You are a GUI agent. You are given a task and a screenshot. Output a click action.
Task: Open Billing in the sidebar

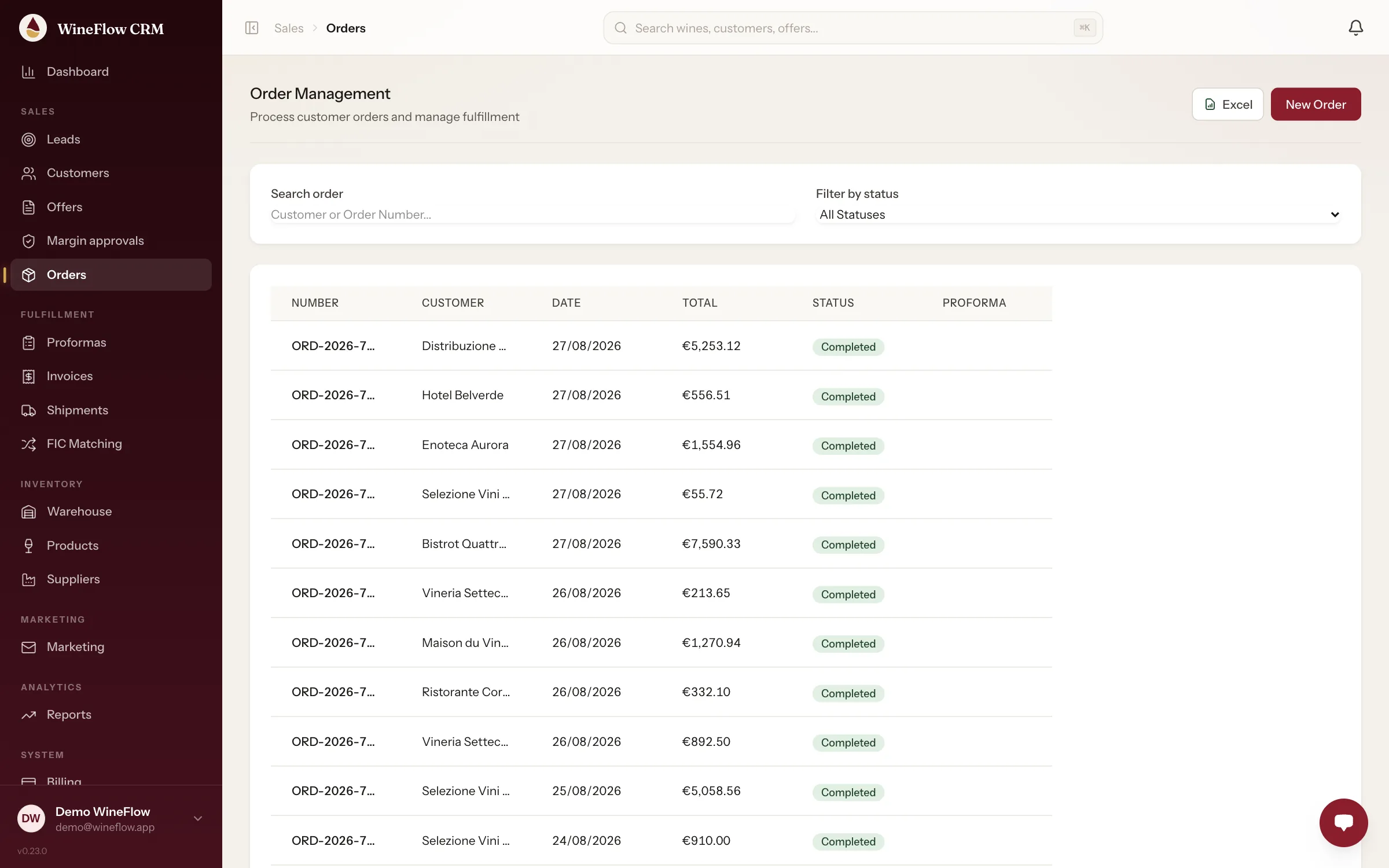pyautogui.click(x=64, y=780)
